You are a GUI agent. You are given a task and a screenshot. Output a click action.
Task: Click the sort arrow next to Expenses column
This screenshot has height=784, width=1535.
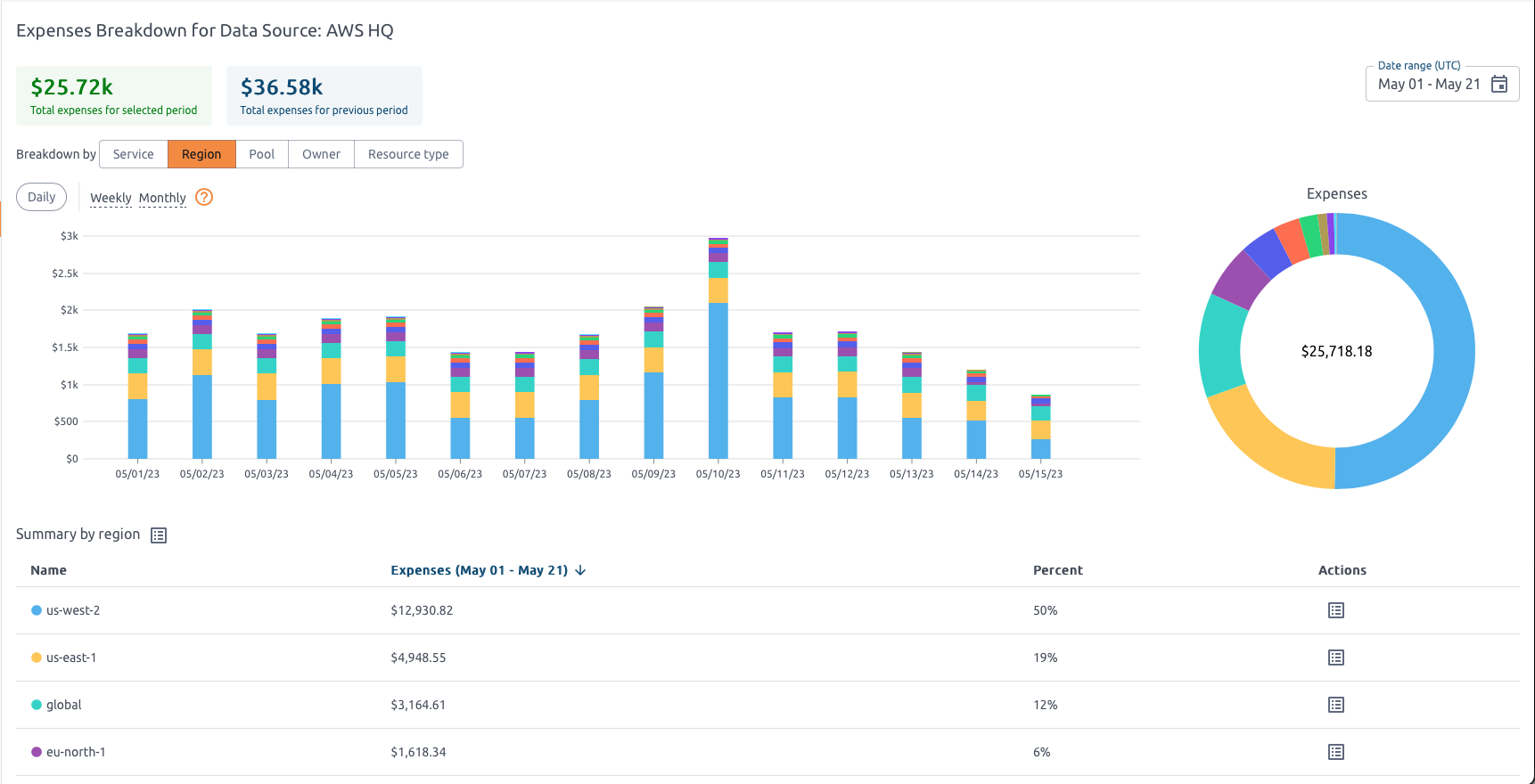pyautogui.click(x=581, y=570)
